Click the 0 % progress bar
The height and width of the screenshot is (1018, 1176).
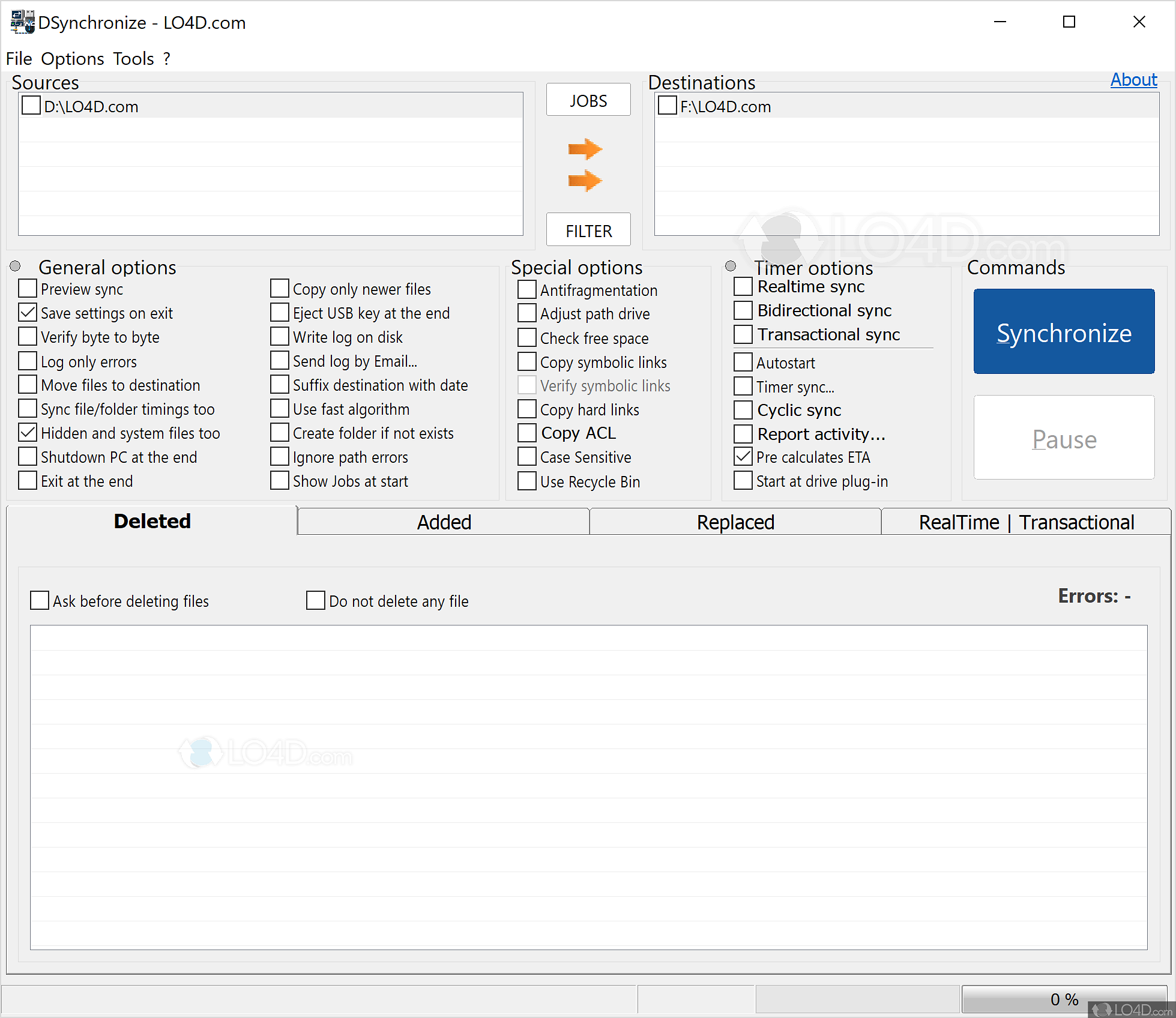click(1064, 999)
